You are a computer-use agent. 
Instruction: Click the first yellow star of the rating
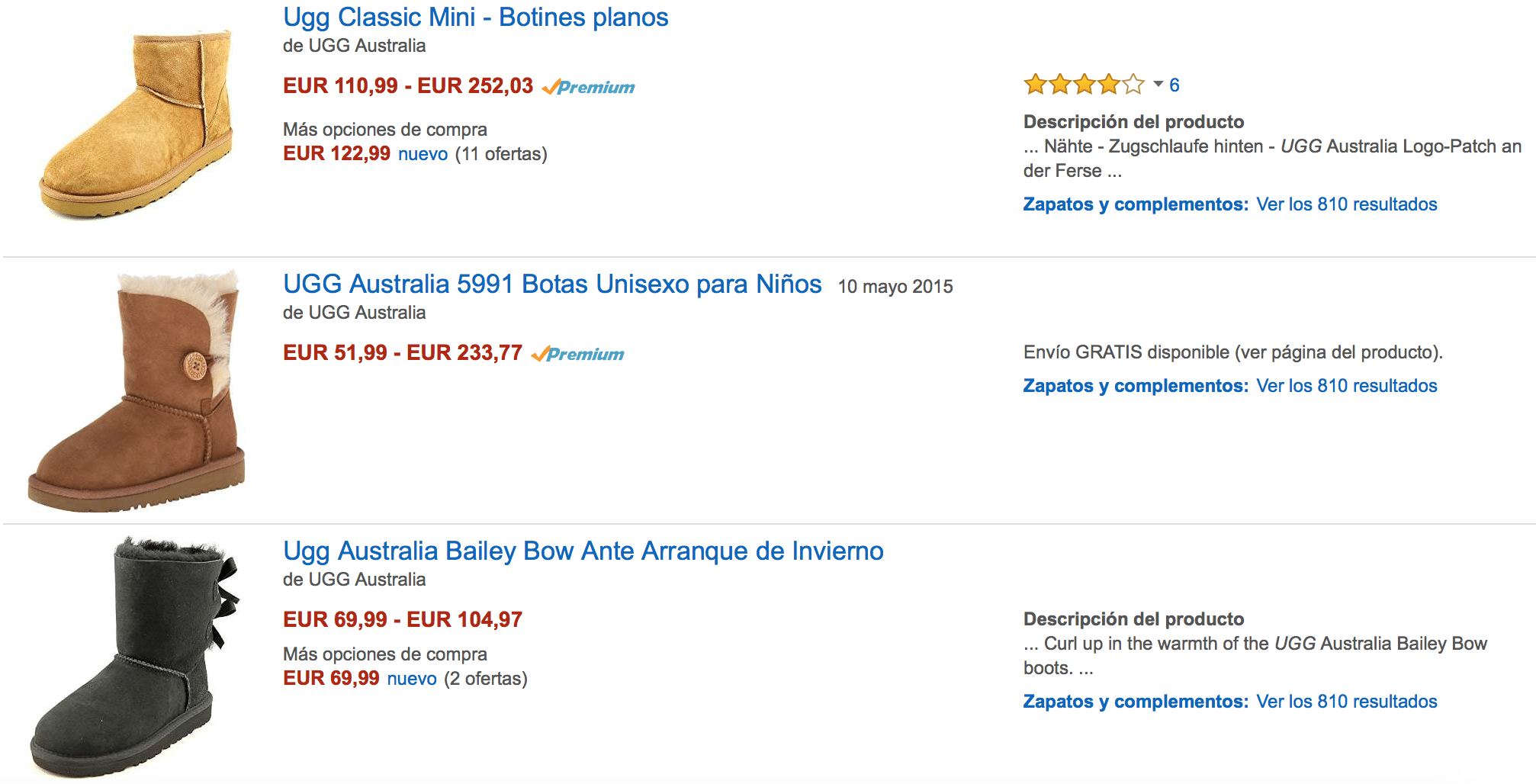(x=1033, y=84)
